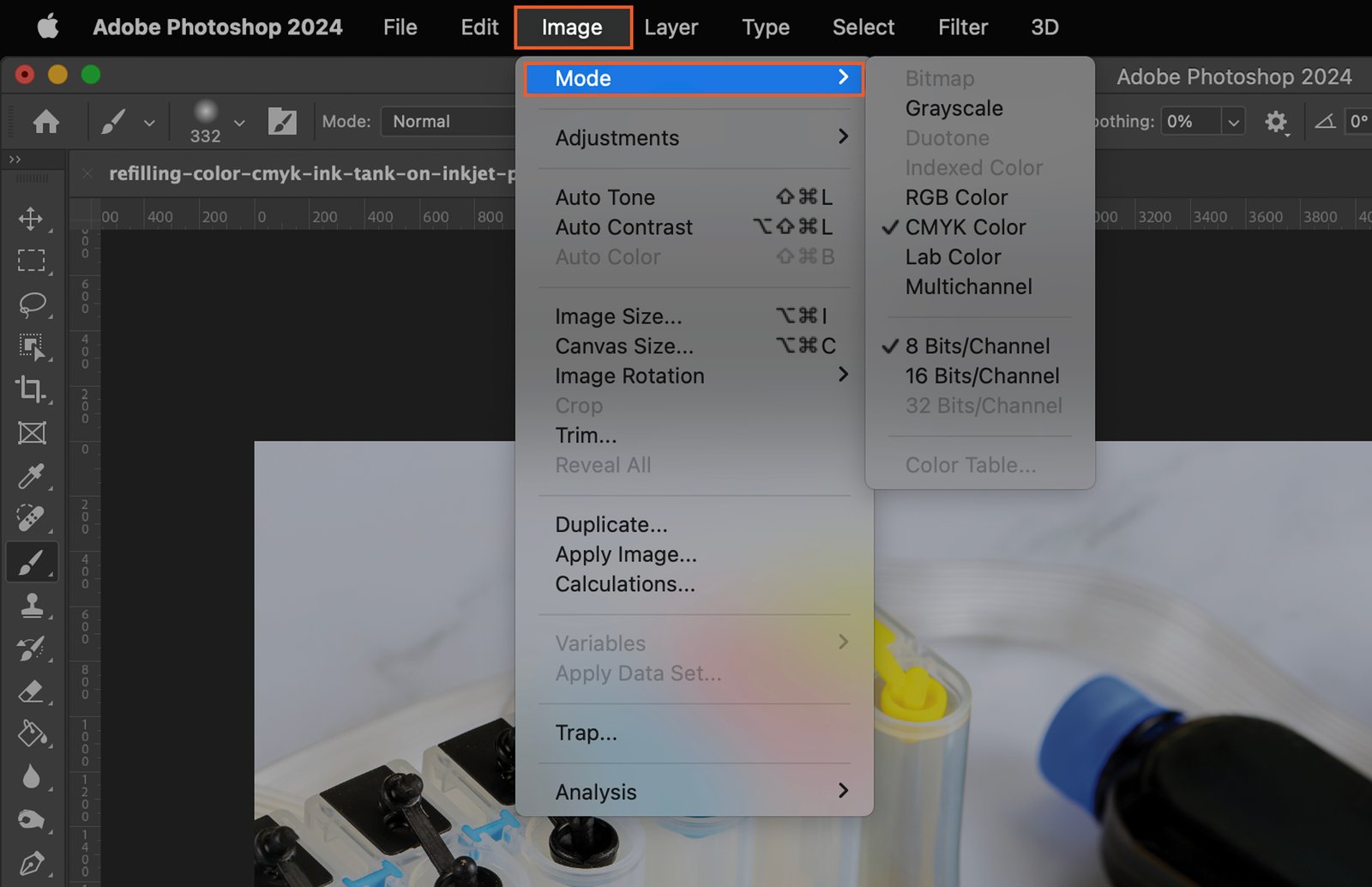Pick the Lasso tool

point(31,304)
